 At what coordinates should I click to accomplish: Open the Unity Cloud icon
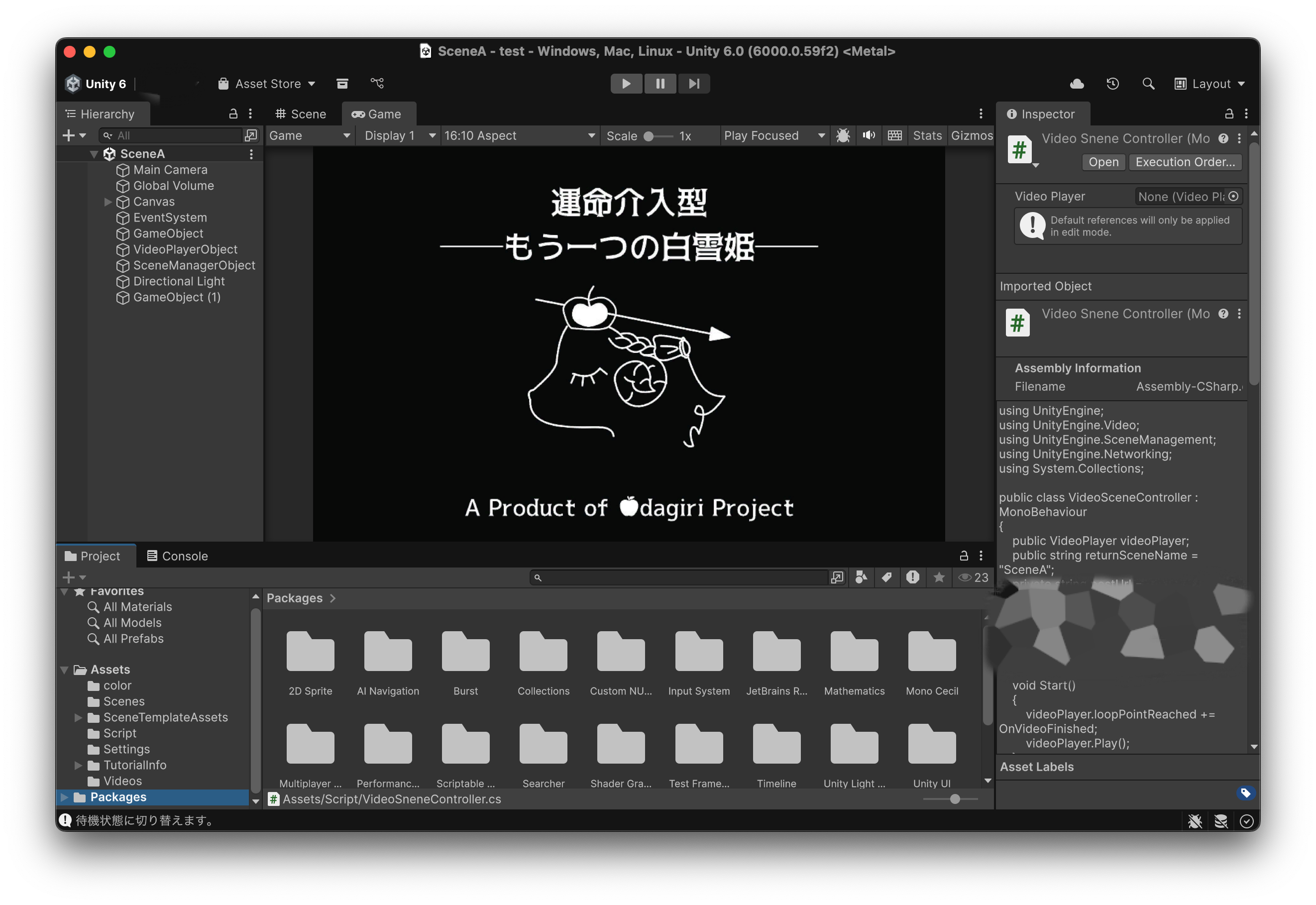point(1077,84)
